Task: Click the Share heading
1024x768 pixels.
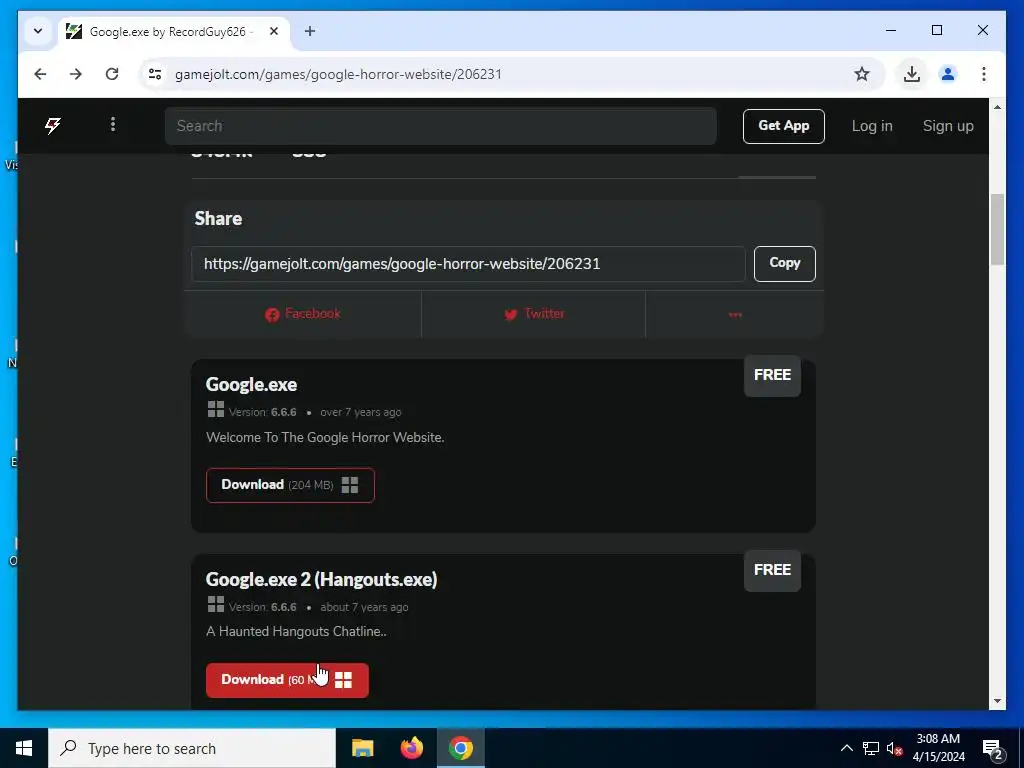Action: (x=218, y=218)
